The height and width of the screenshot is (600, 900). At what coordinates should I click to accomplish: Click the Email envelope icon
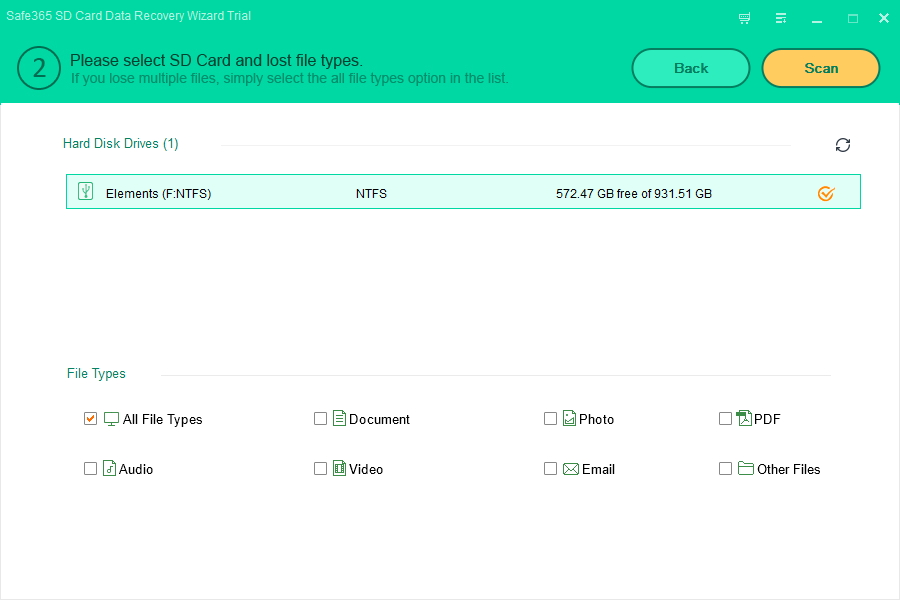click(571, 469)
